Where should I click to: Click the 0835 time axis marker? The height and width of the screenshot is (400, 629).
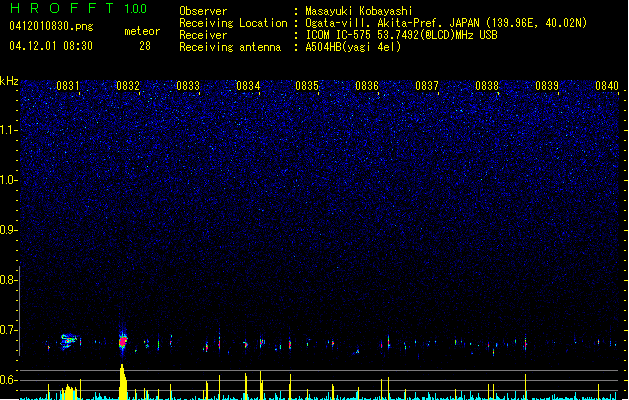point(307,86)
